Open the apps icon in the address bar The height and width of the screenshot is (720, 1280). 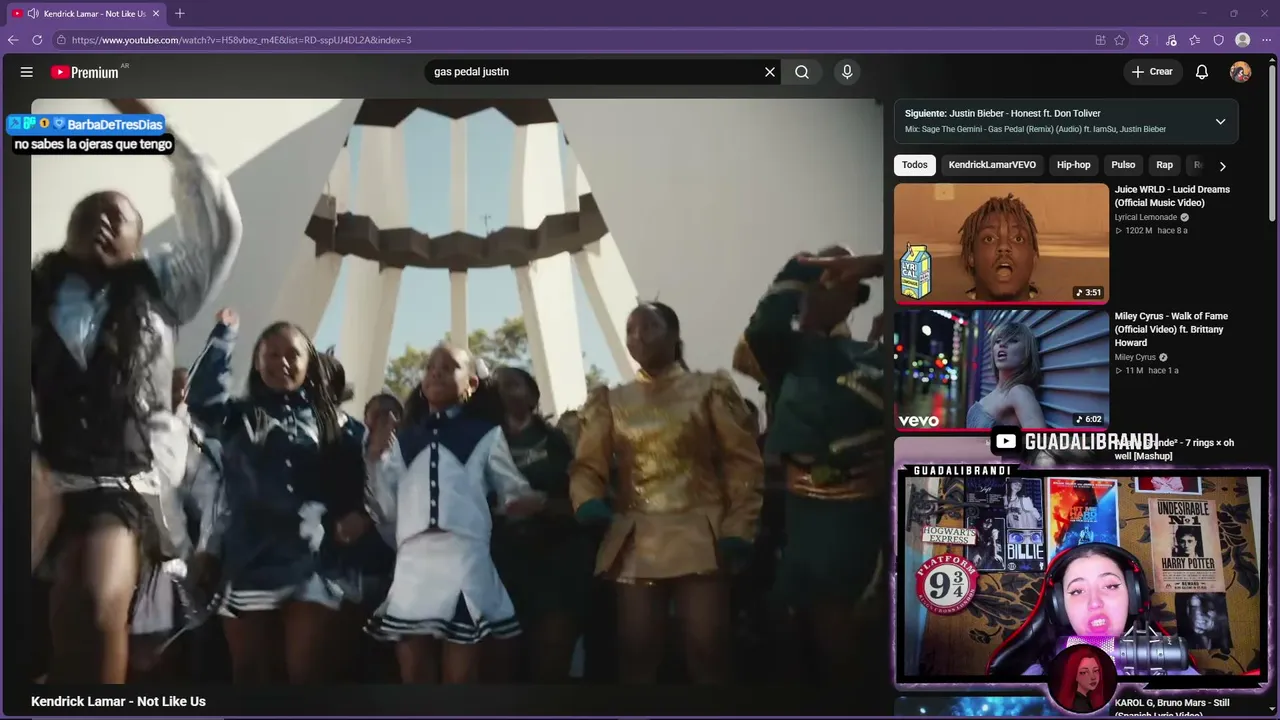pyautogui.click(x=1100, y=40)
